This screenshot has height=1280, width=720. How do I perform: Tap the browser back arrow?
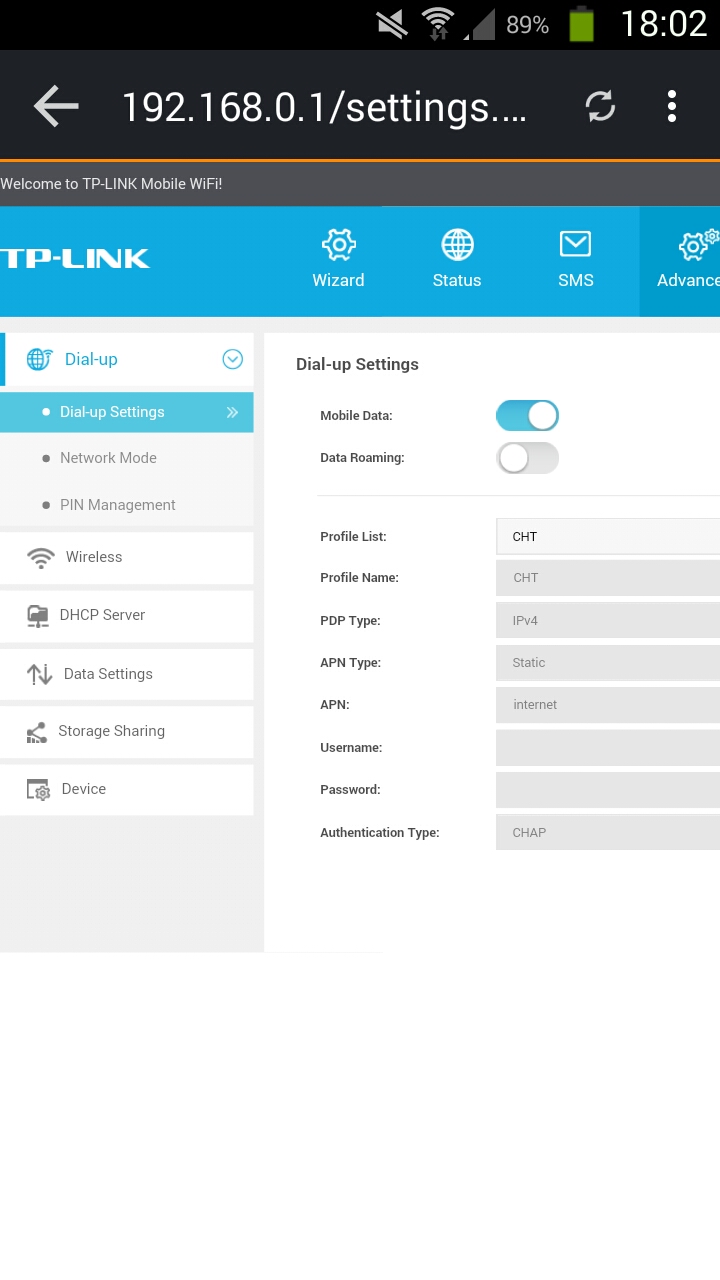56,106
